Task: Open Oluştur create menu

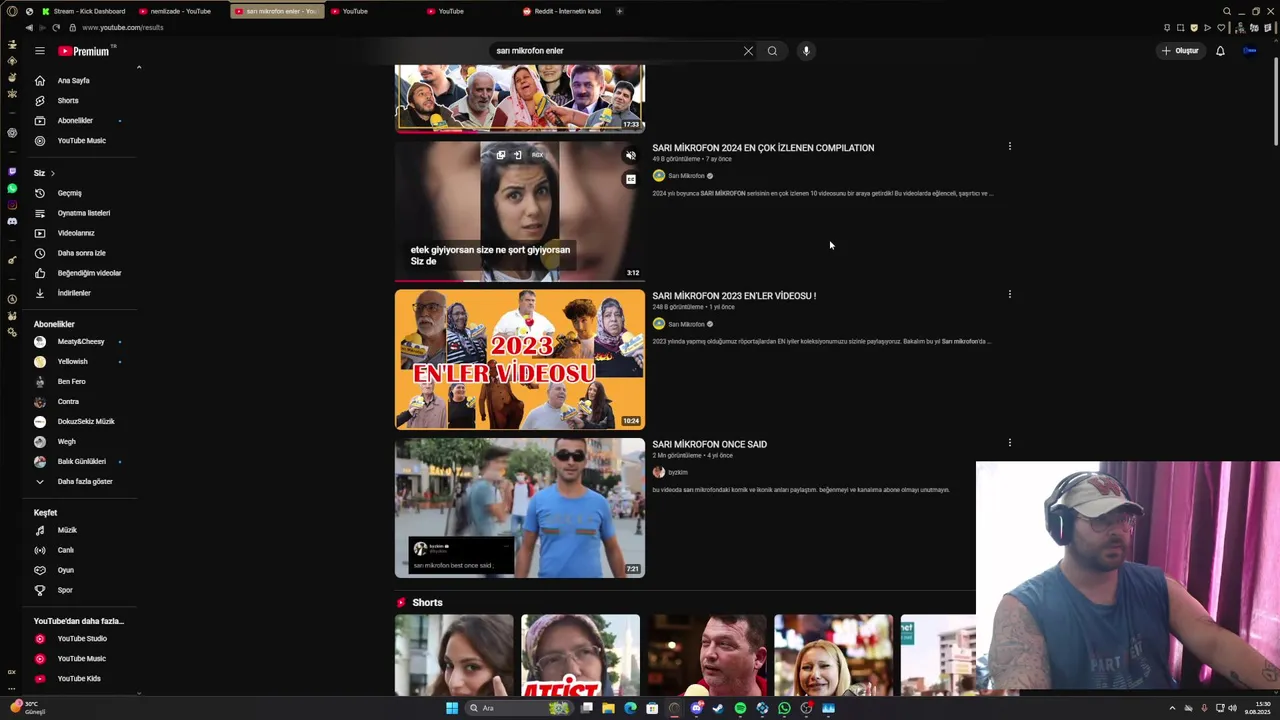Action: coord(1180,51)
